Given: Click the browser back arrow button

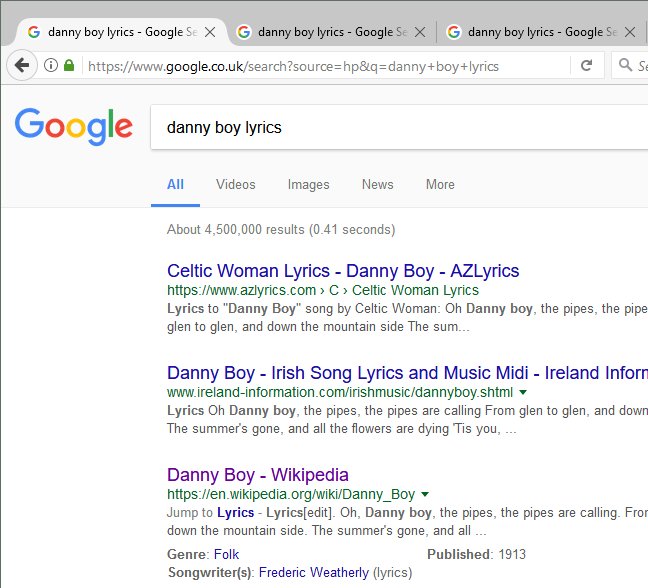Looking at the screenshot, I should coord(21,65).
